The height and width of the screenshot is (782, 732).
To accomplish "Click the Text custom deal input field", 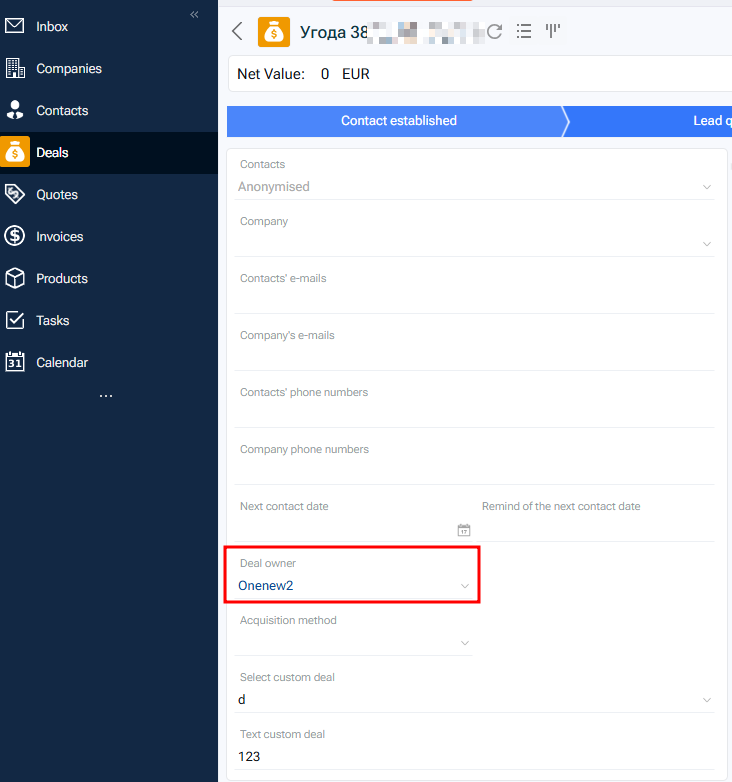I will coord(475,757).
